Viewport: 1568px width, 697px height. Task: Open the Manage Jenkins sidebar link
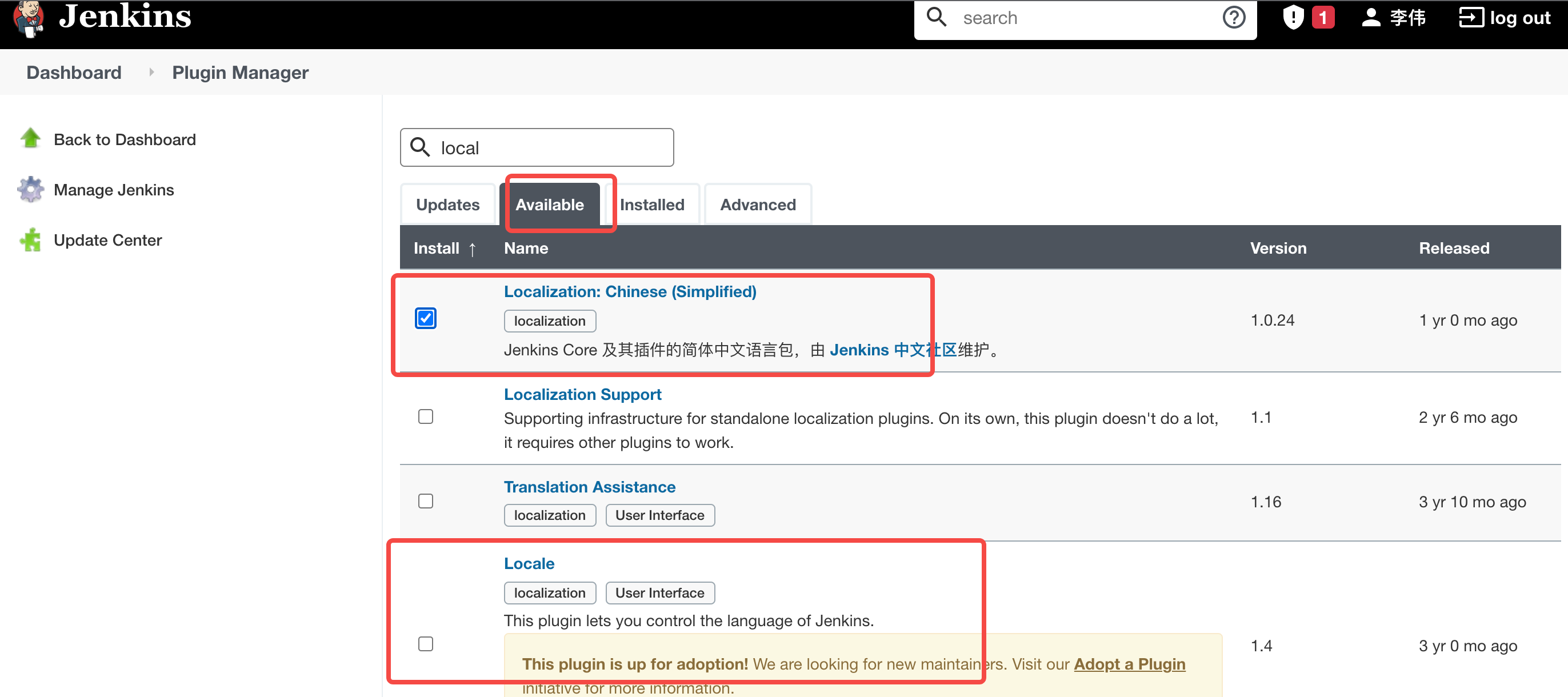point(114,190)
